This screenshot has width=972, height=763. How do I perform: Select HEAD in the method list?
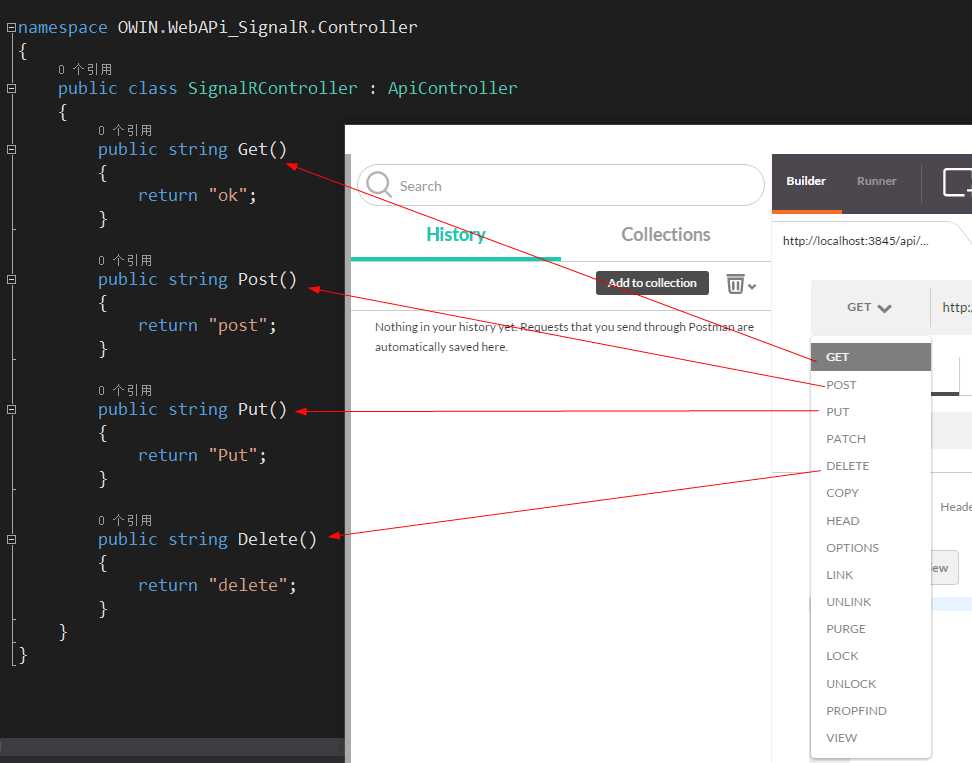(871, 521)
